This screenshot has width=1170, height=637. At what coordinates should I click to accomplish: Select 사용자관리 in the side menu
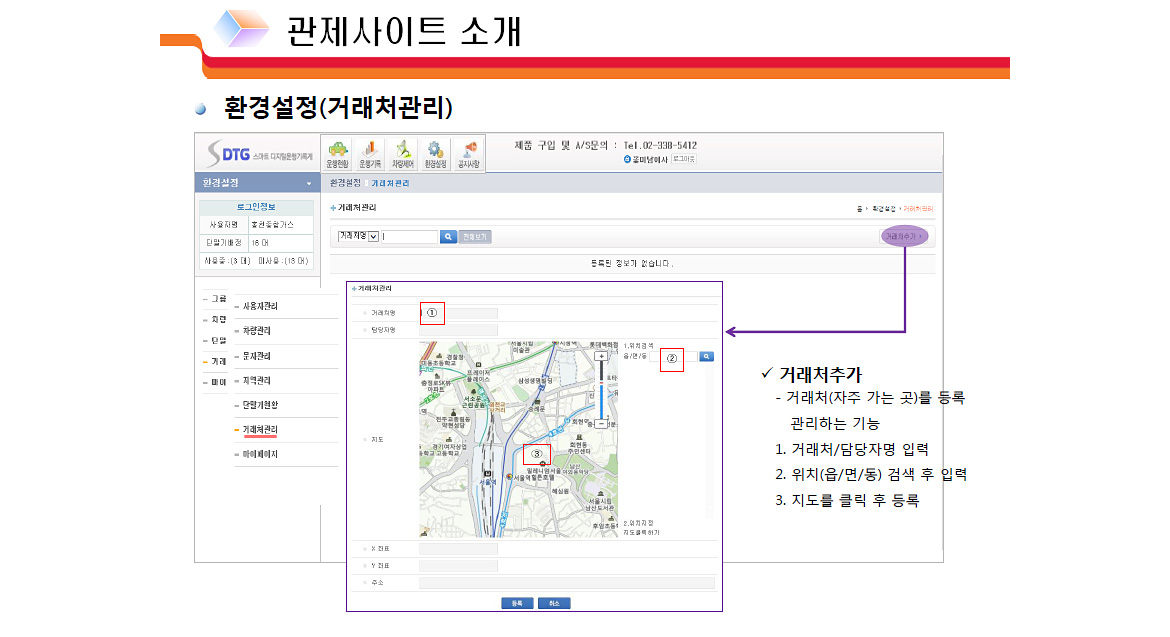tap(261, 306)
